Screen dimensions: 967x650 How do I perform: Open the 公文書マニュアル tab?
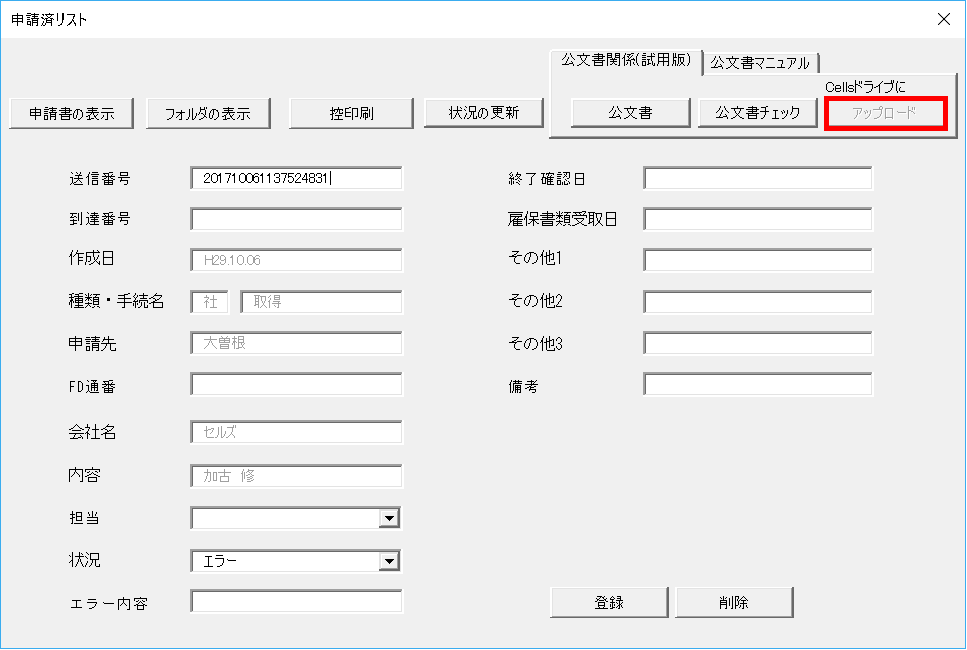pos(760,63)
